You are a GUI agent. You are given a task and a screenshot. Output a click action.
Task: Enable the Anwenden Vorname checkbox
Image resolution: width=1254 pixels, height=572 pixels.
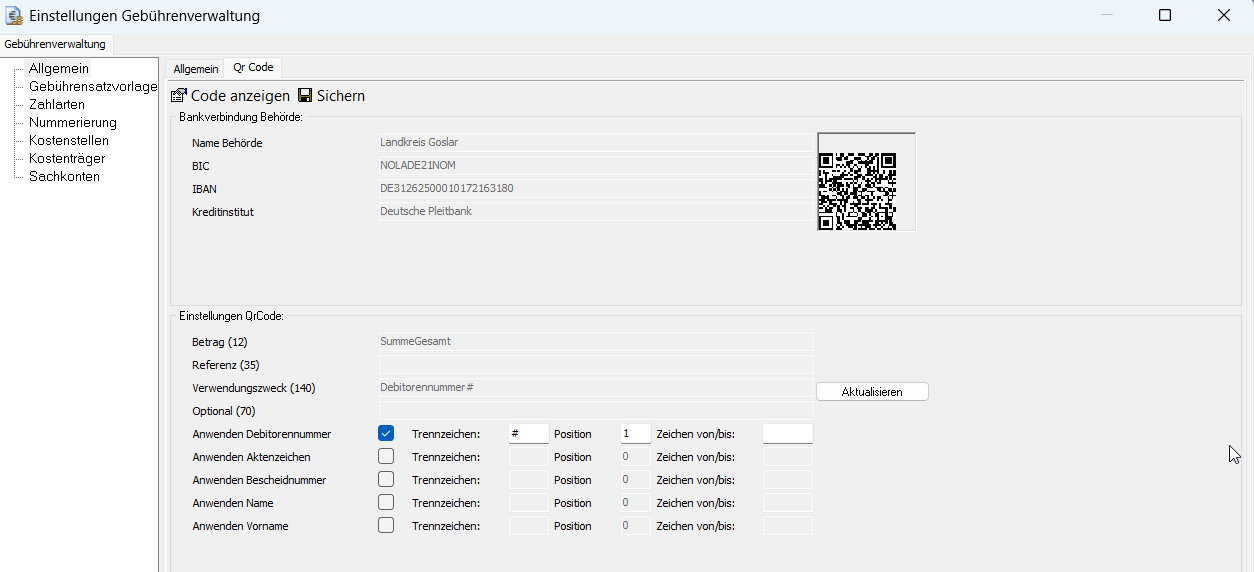point(386,526)
